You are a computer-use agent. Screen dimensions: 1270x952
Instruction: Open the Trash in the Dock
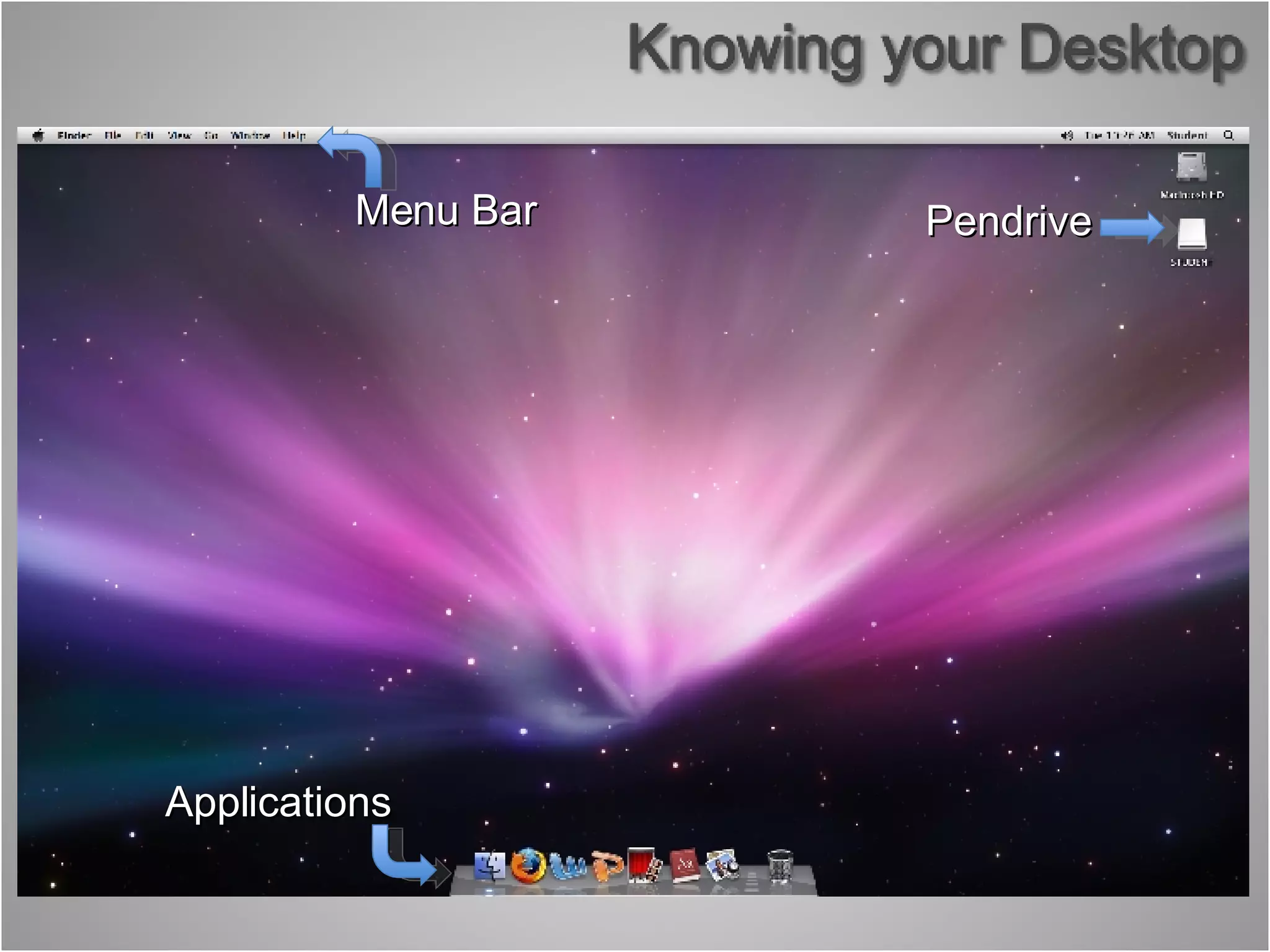(x=779, y=865)
